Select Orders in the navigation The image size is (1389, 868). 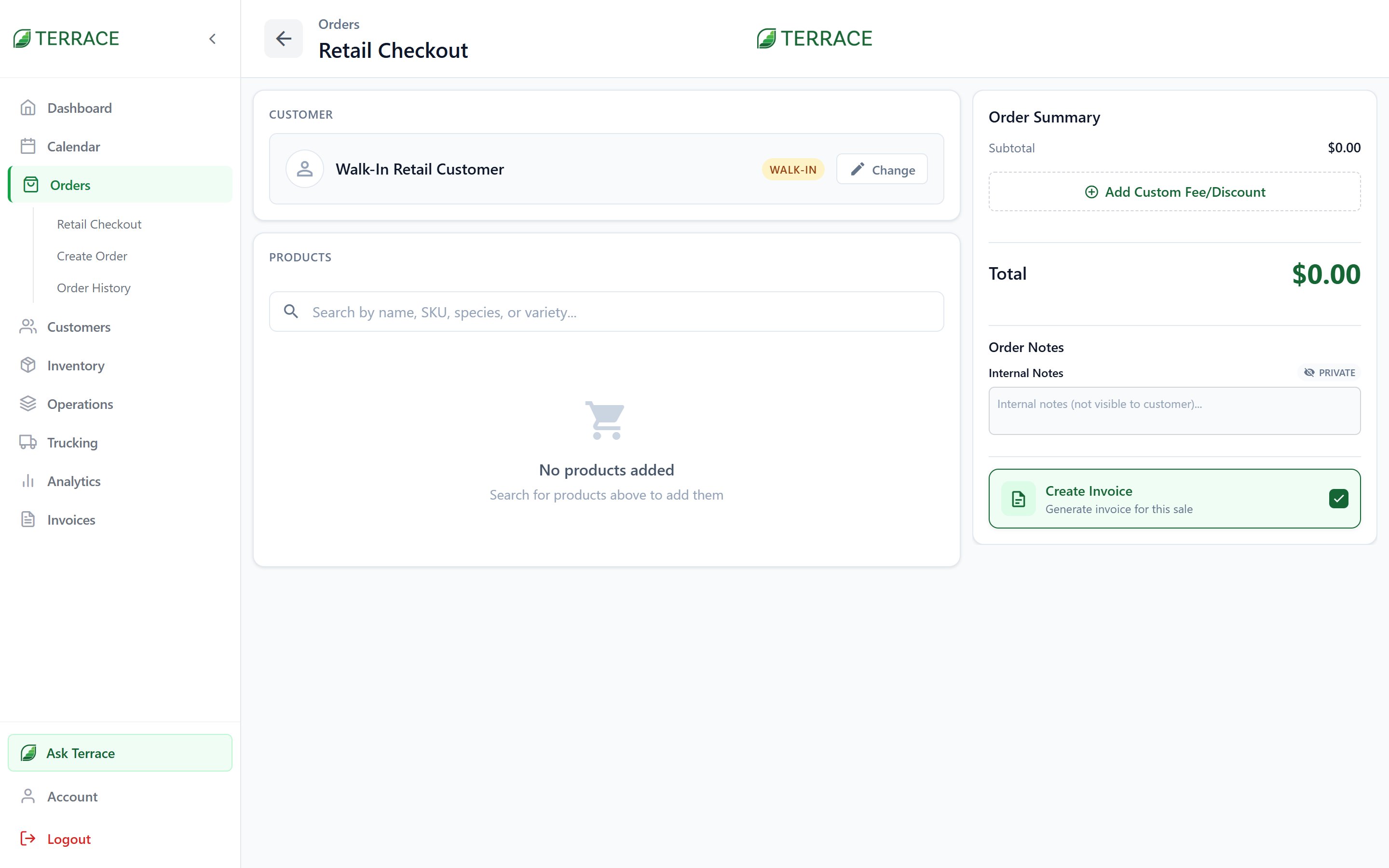click(120, 185)
